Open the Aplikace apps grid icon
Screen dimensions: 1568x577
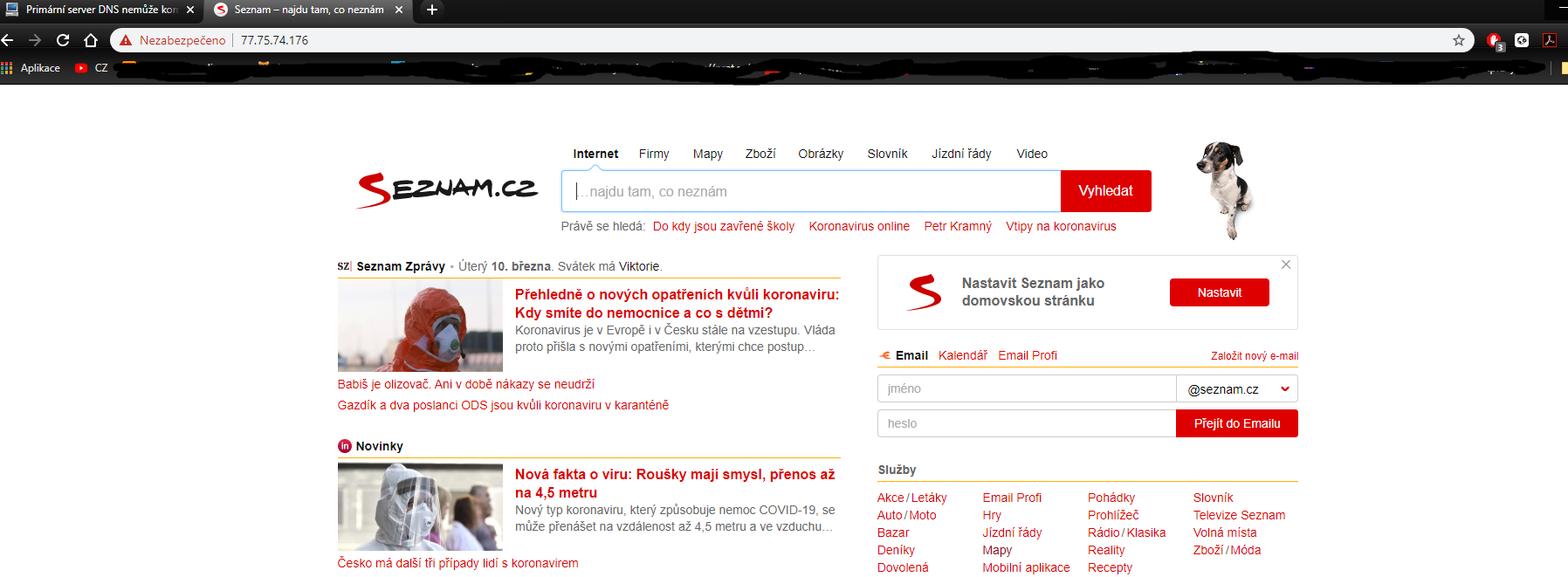click(7, 68)
